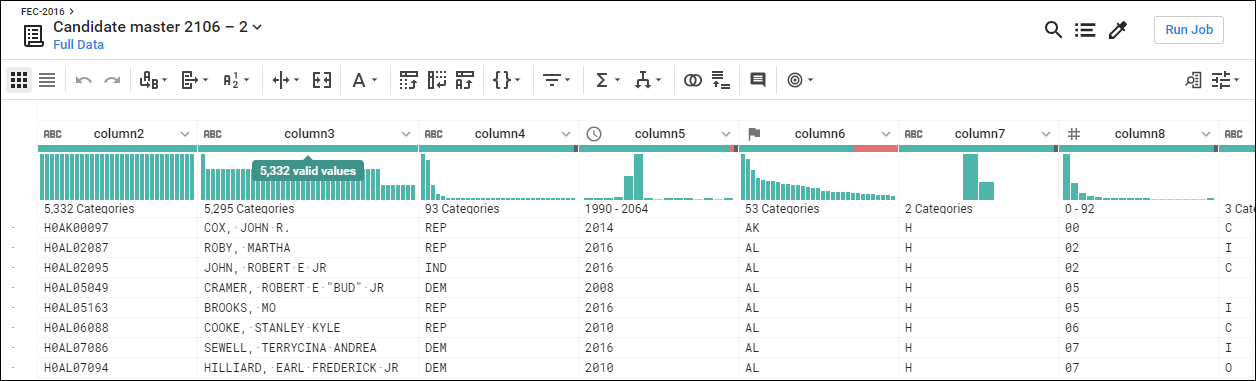This screenshot has width=1256, height=381.
Task: Click the join datasets overlapping circles icon
Action: pos(693,80)
